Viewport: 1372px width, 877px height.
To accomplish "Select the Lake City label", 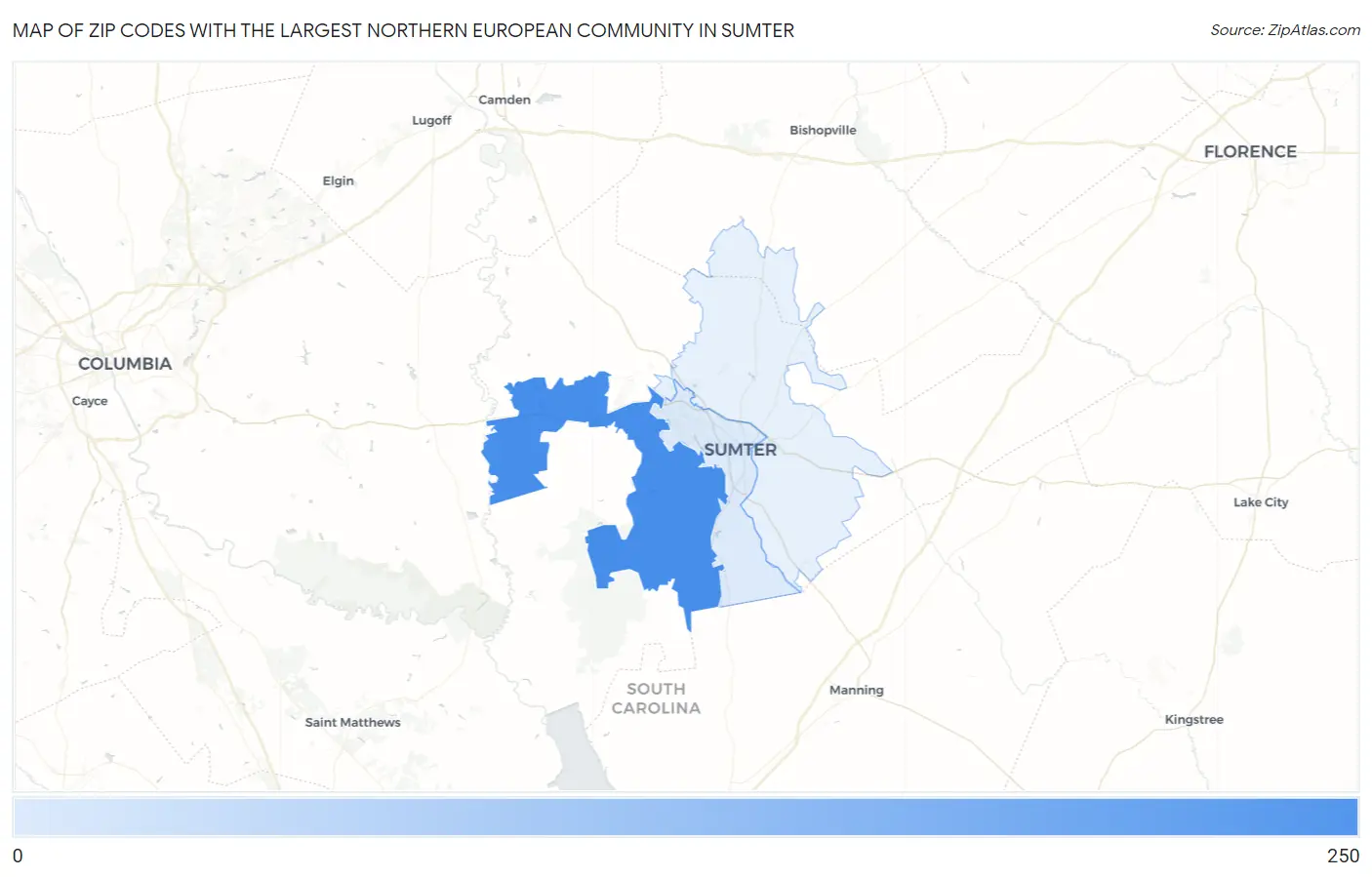I will click(x=1261, y=502).
